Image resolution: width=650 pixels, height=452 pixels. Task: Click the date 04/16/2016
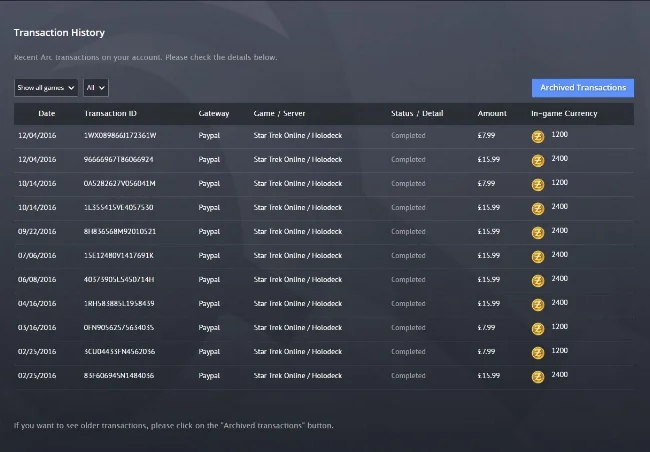click(37, 304)
